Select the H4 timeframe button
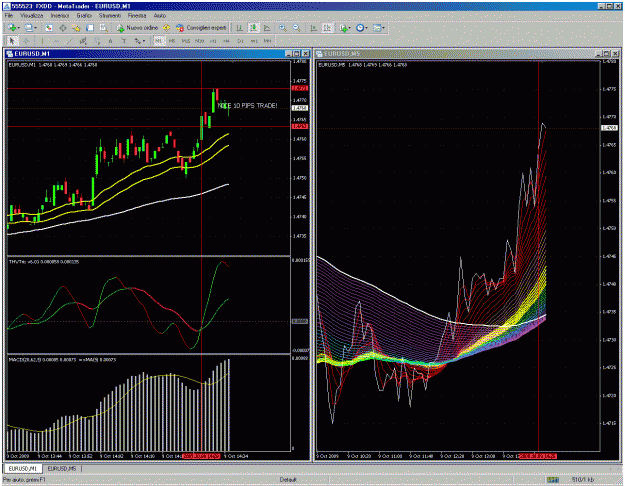Image resolution: width=625 pixels, height=486 pixels. (x=226, y=41)
